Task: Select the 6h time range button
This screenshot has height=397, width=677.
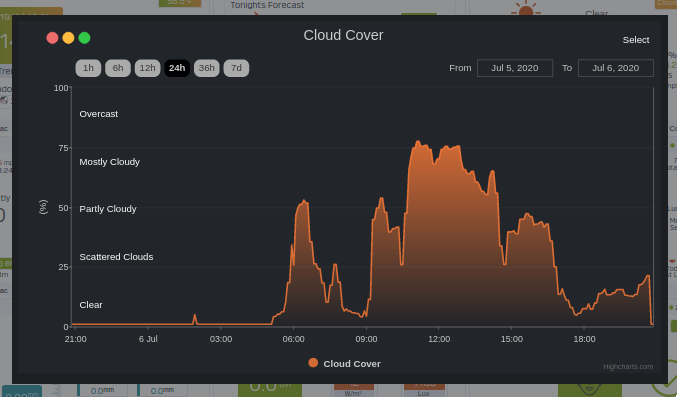Action: point(118,68)
